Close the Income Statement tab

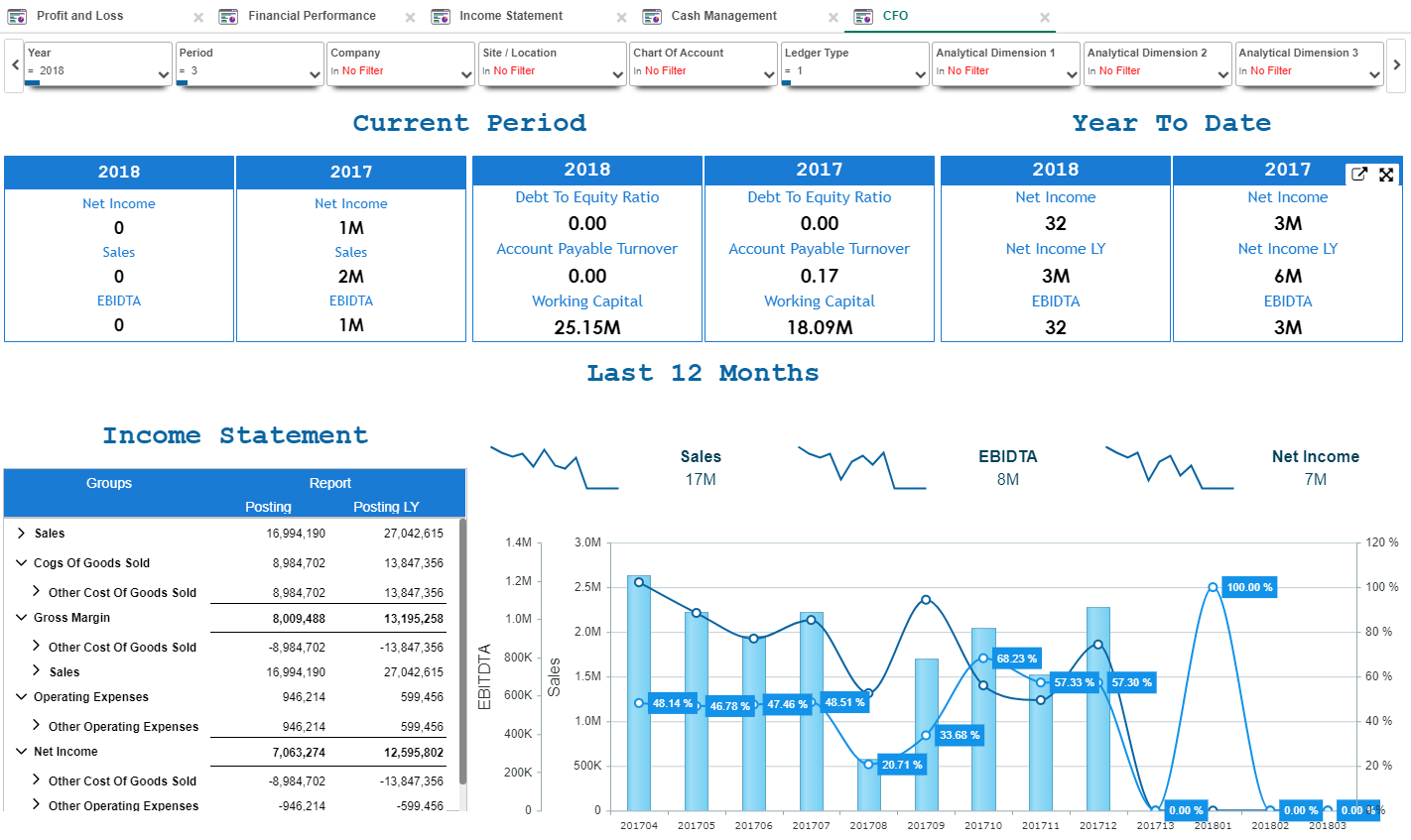click(x=621, y=18)
